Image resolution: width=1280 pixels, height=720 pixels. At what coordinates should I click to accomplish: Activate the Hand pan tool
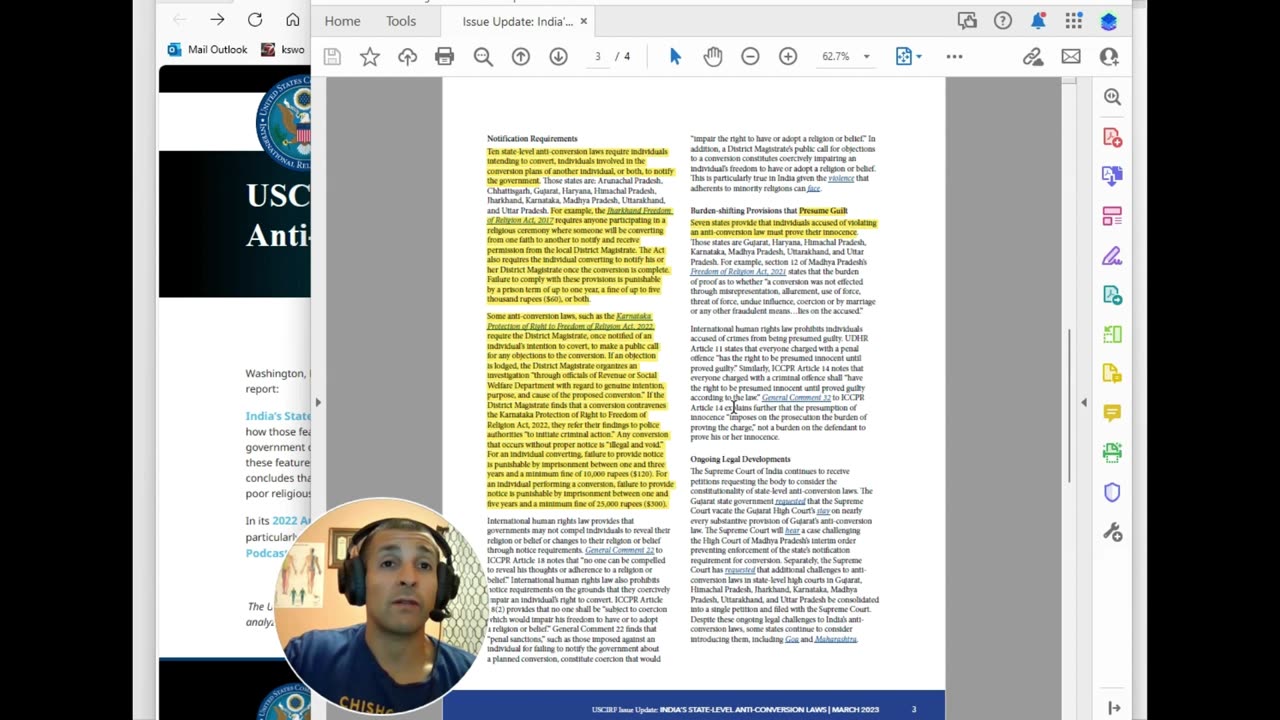(x=712, y=57)
